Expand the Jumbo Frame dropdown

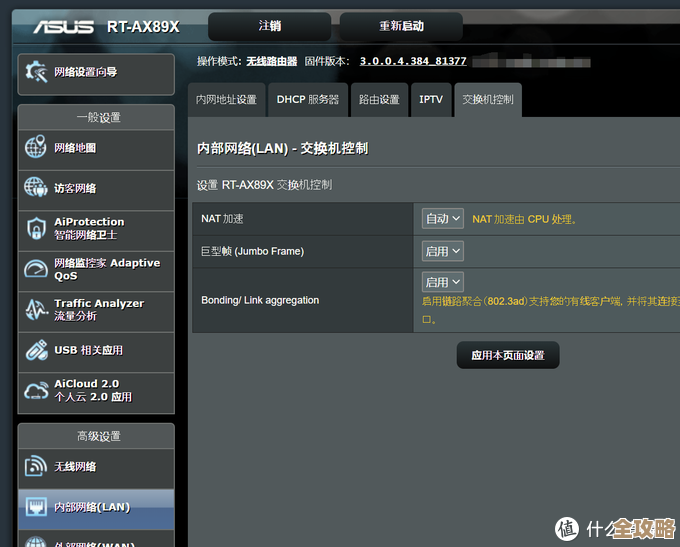tap(442, 251)
